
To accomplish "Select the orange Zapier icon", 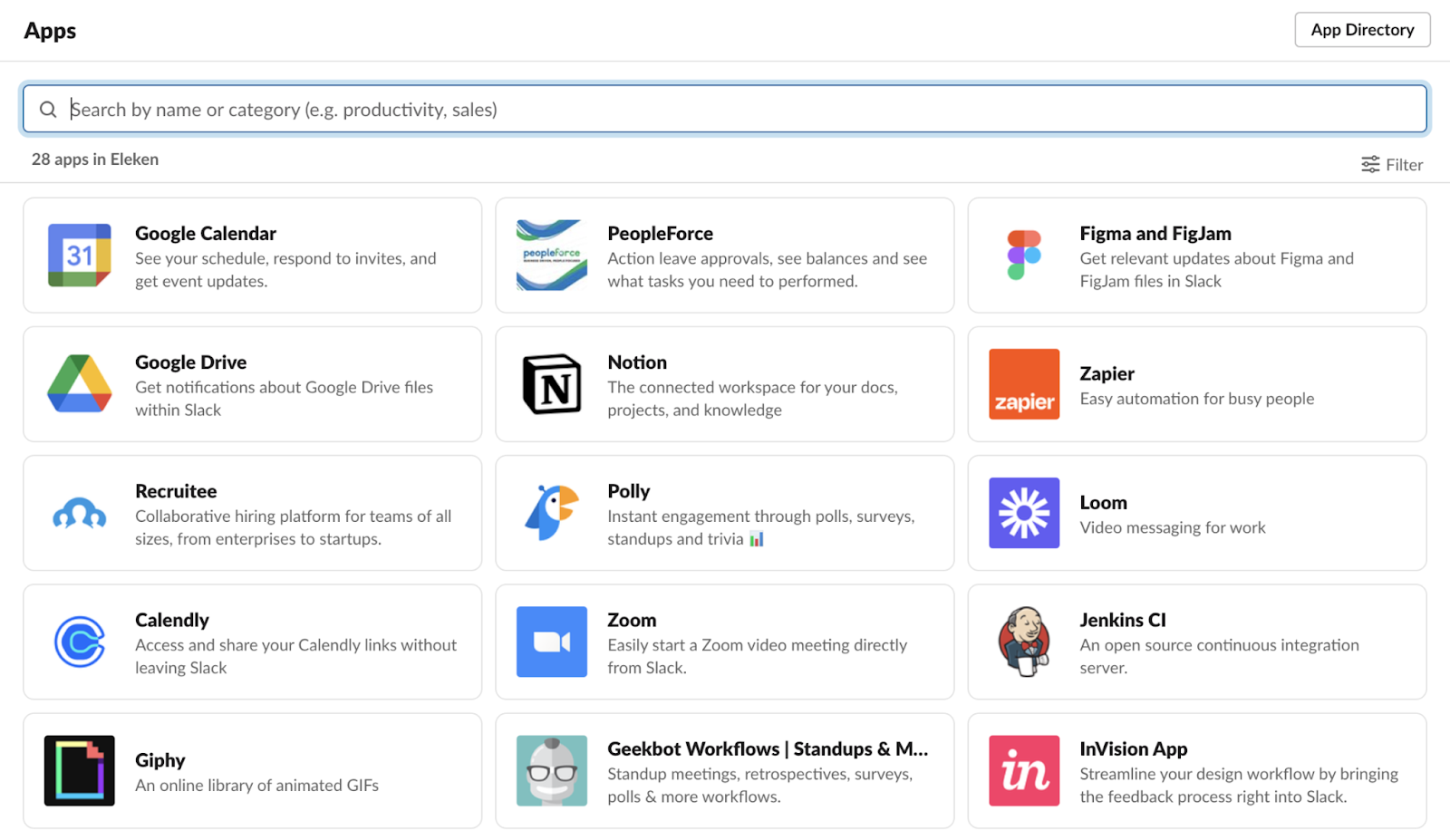I will 1024,384.
